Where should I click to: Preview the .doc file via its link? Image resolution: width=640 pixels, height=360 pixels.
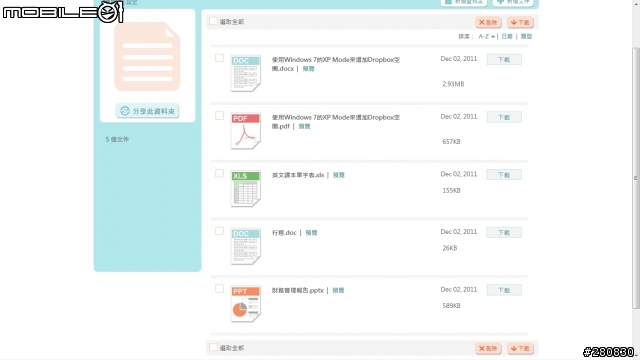pyautogui.click(x=311, y=233)
